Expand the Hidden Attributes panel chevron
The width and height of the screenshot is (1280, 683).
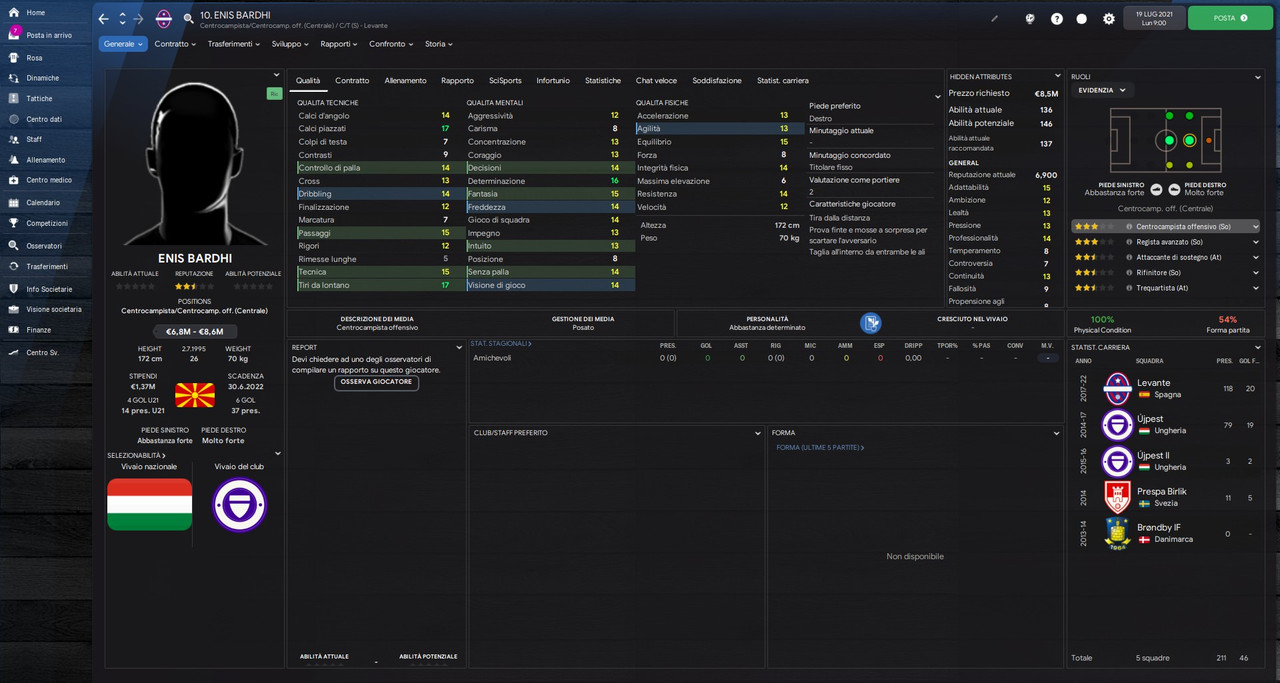(x=1057, y=76)
